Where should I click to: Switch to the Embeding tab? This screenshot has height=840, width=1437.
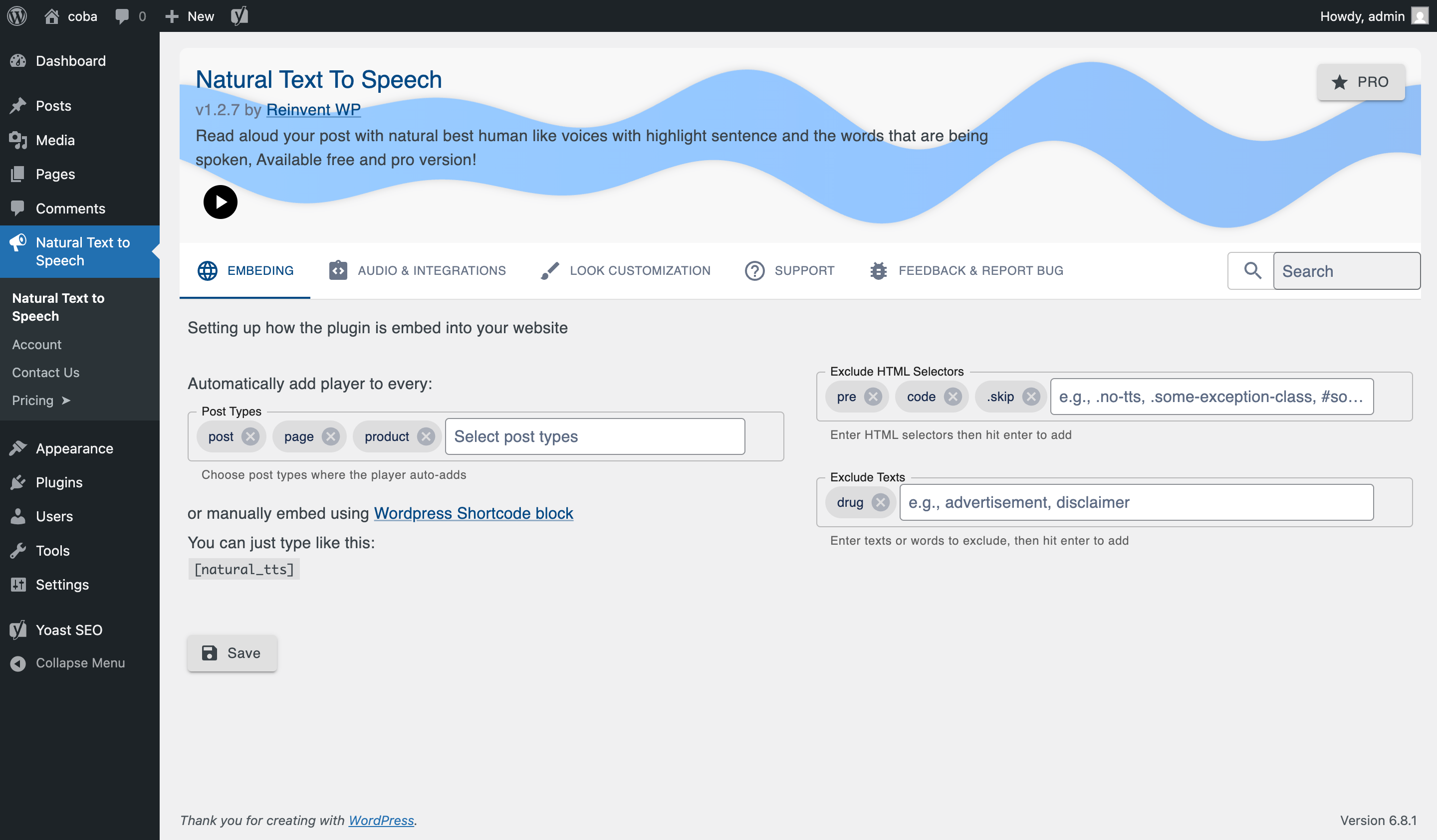tap(245, 271)
